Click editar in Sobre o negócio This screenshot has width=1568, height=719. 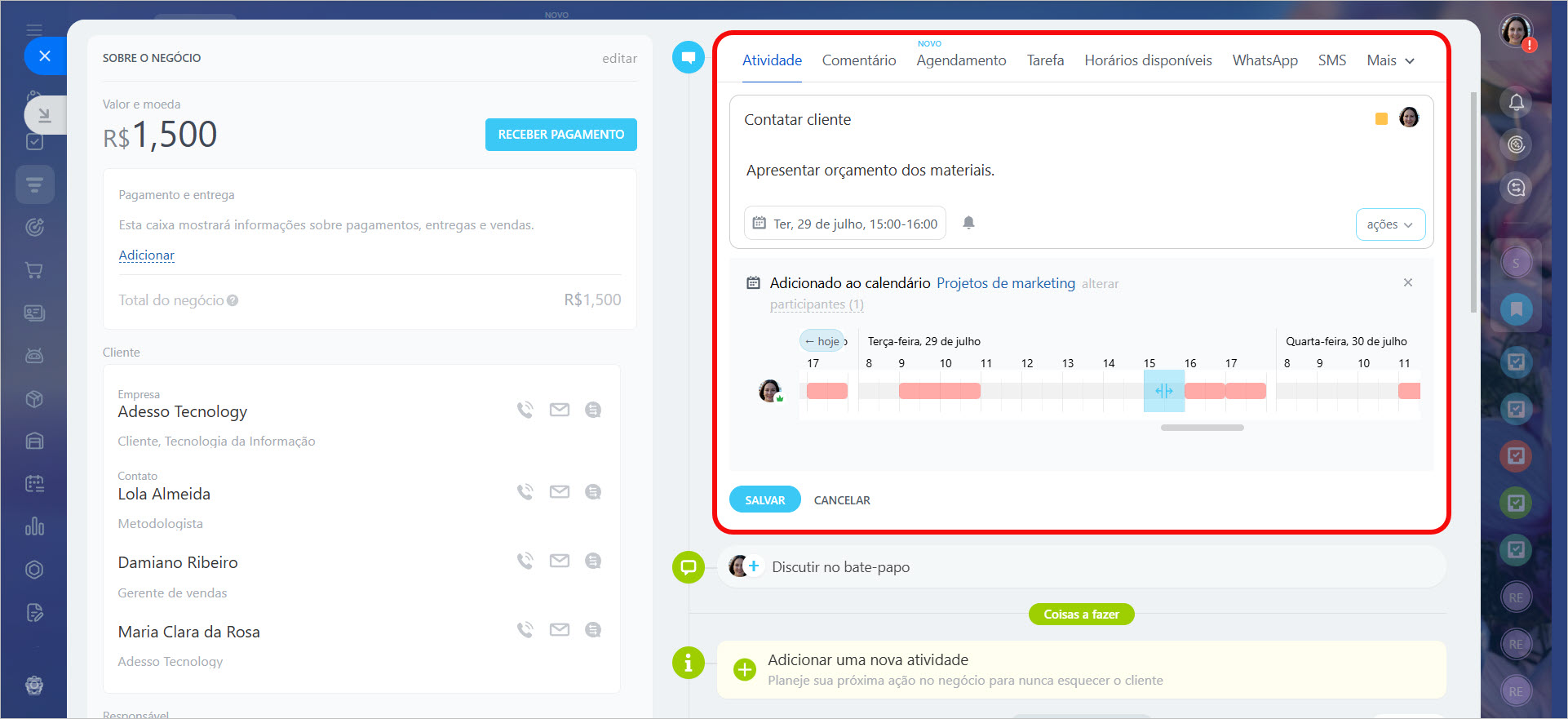619,59
